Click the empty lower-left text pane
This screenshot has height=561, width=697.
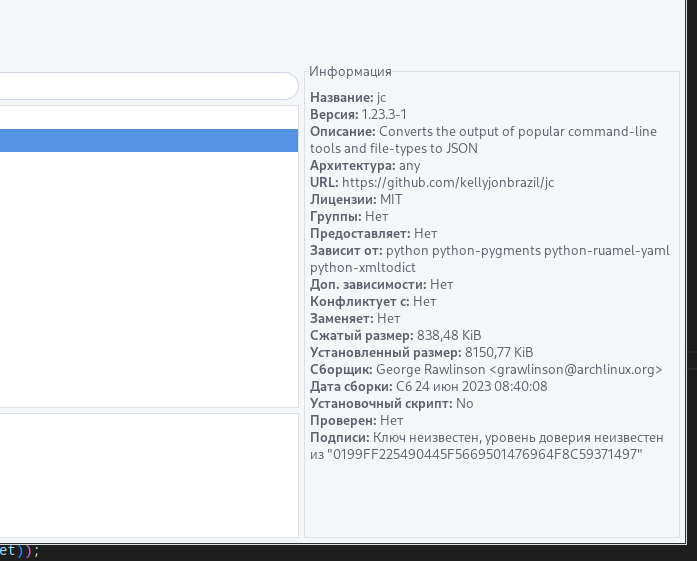click(148, 475)
